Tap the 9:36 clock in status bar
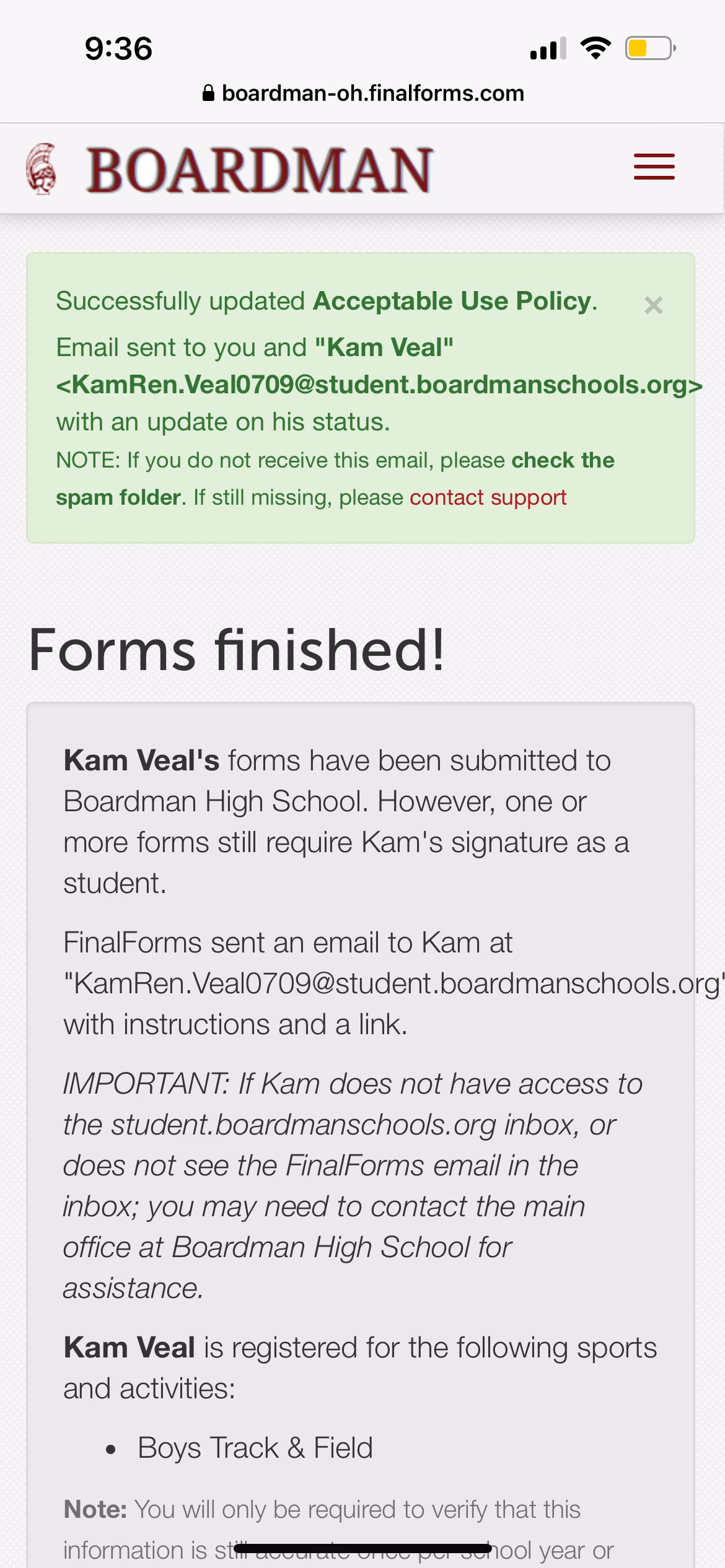 (x=118, y=49)
